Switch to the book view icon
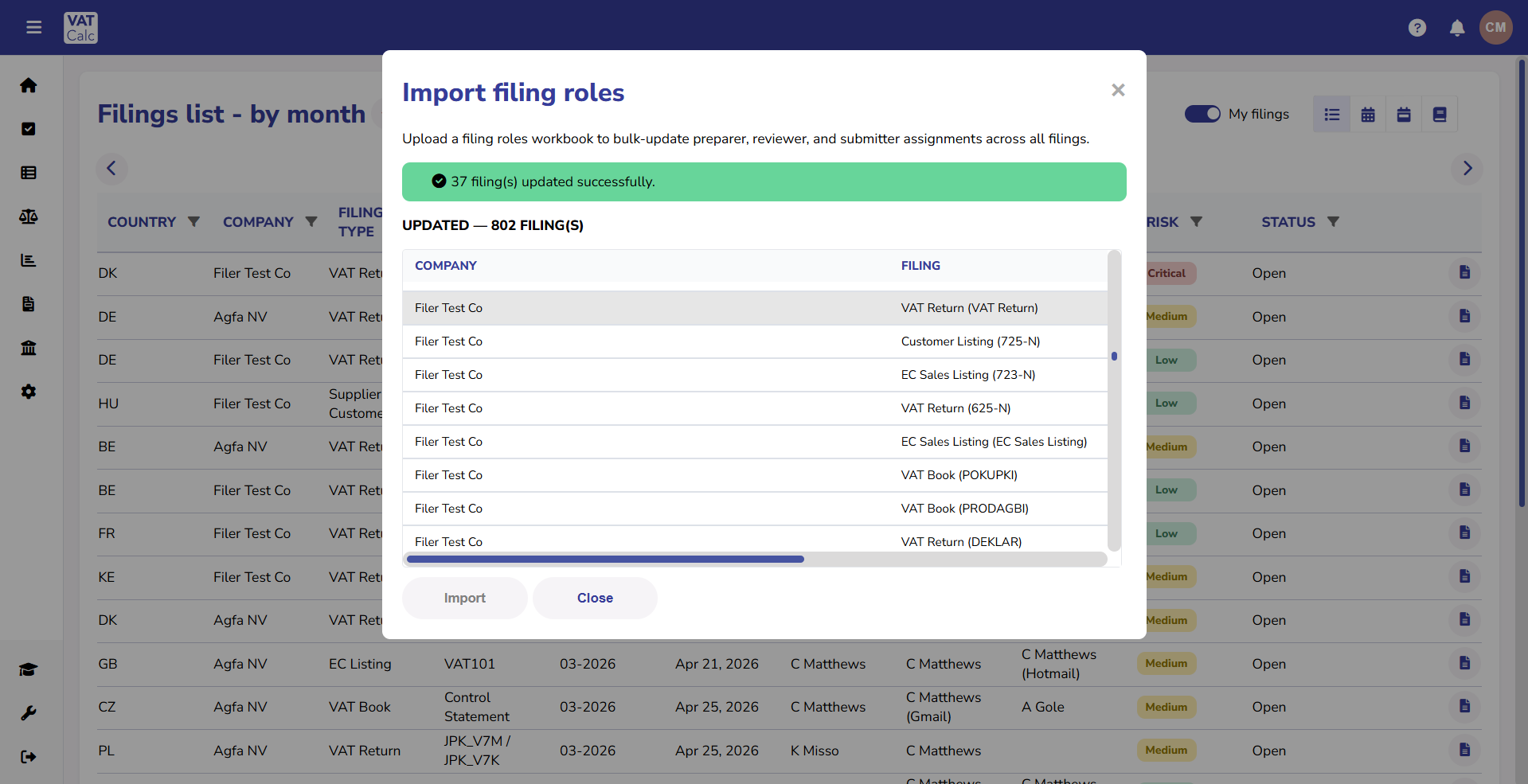The image size is (1528, 784). (x=1440, y=115)
